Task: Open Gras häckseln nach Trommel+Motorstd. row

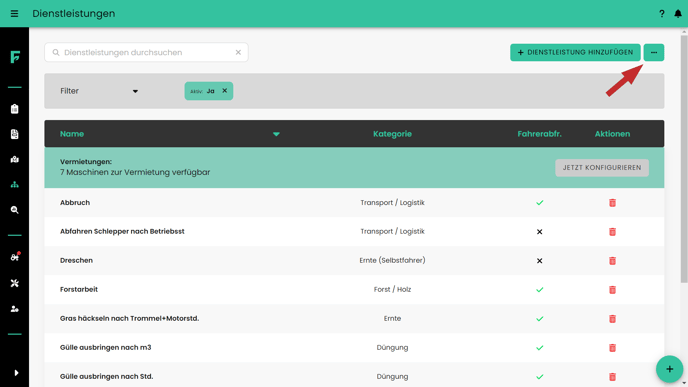Action: (354, 319)
